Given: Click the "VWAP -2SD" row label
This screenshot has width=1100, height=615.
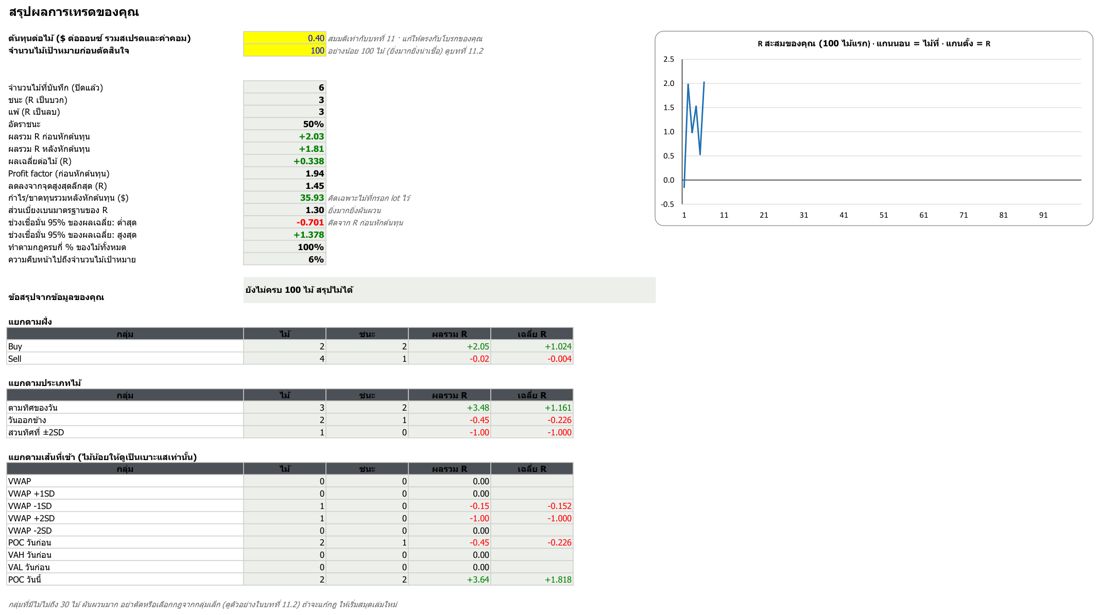Looking at the screenshot, I should (x=125, y=530).
